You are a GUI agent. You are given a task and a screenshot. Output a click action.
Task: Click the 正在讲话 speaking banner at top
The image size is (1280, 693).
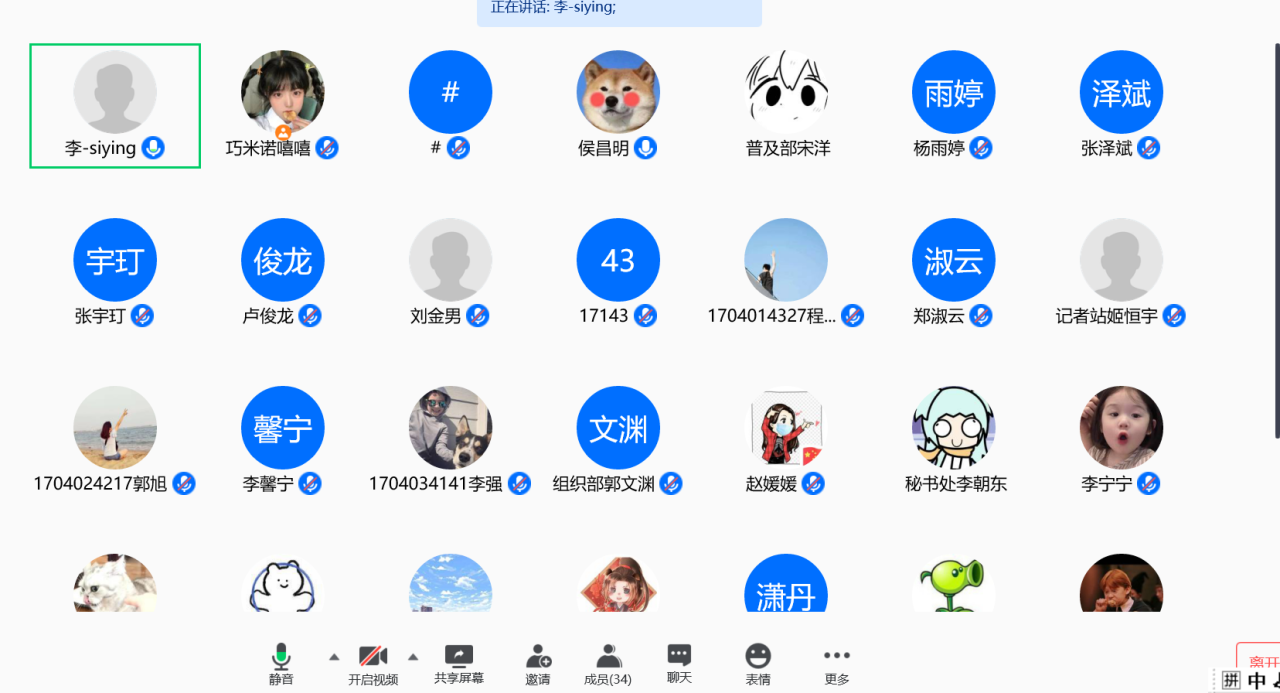(619, 10)
